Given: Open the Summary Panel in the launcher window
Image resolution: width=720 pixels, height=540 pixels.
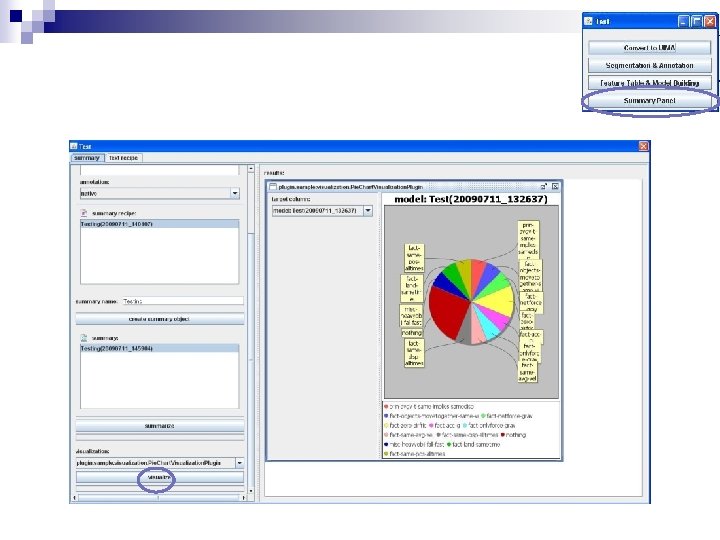Looking at the screenshot, I should [649, 101].
